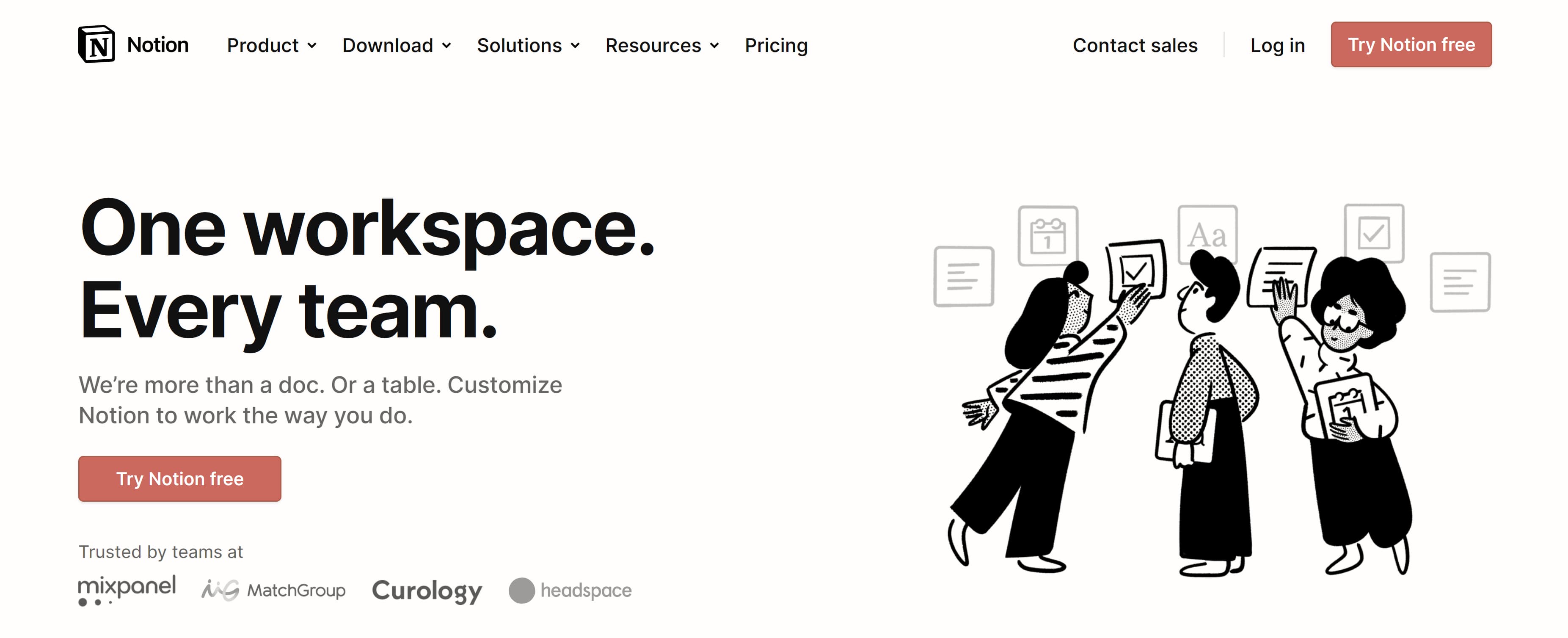
Task: Expand the Solutions dropdown menu
Action: pos(527,44)
